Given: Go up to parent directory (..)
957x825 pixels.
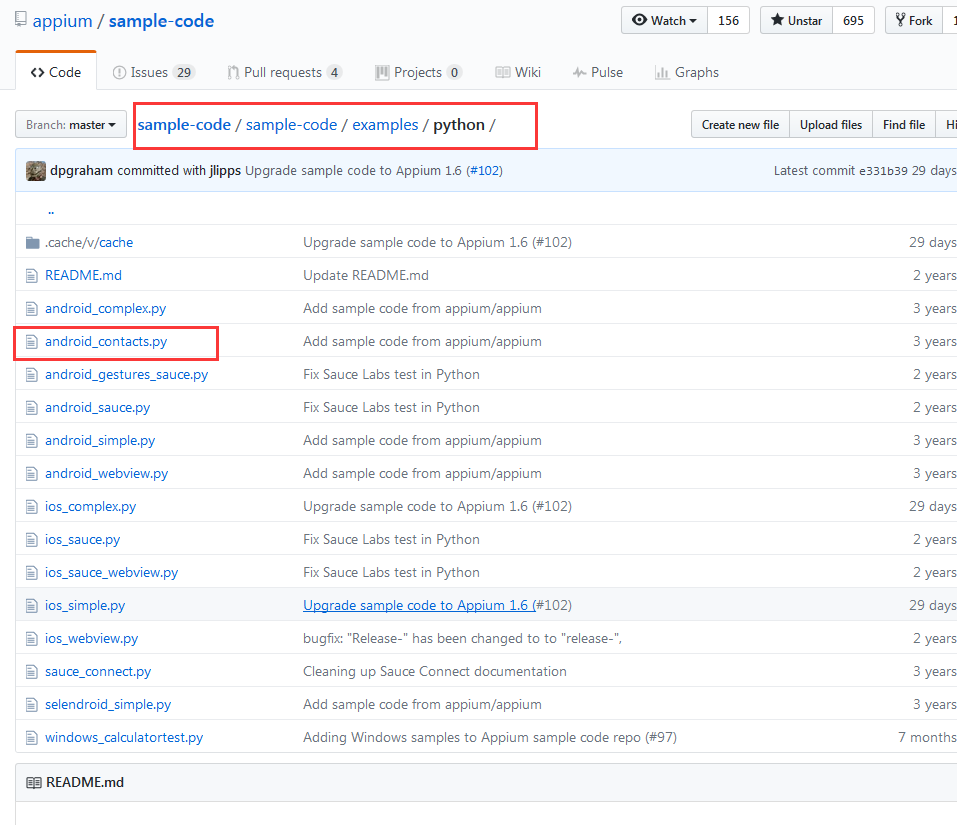Looking at the screenshot, I should click(x=51, y=211).
